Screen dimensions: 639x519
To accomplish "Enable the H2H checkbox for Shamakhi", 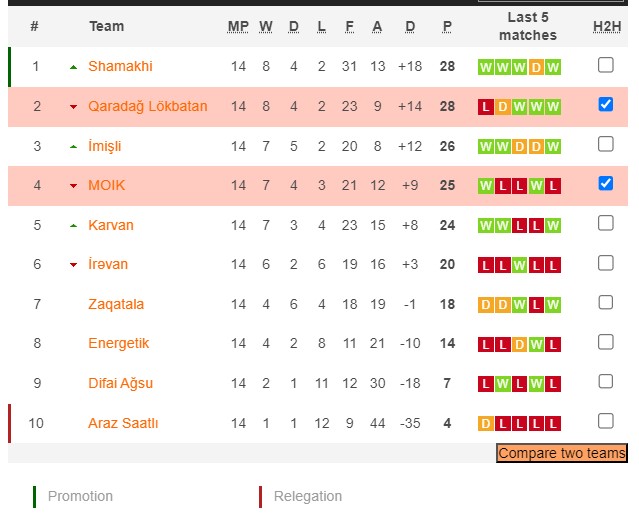I will (x=605, y=65).
